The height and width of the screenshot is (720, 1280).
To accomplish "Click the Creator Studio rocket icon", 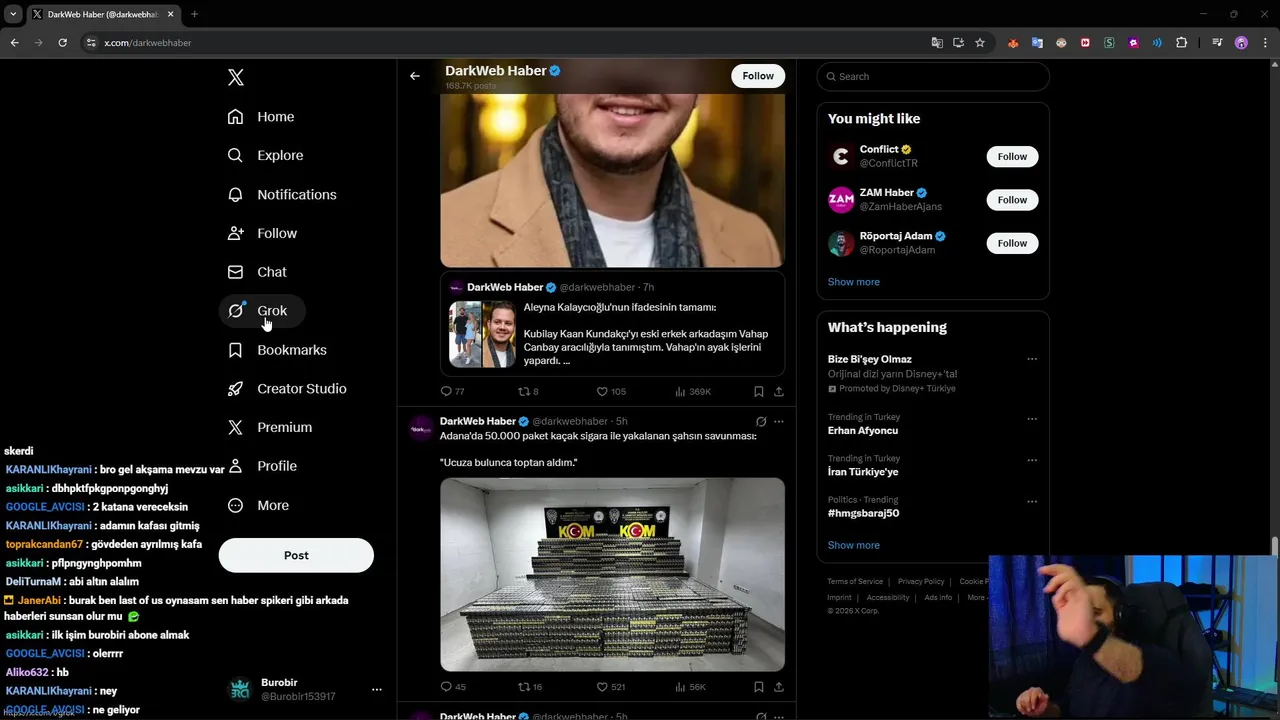I will click(x=235, y=389).
